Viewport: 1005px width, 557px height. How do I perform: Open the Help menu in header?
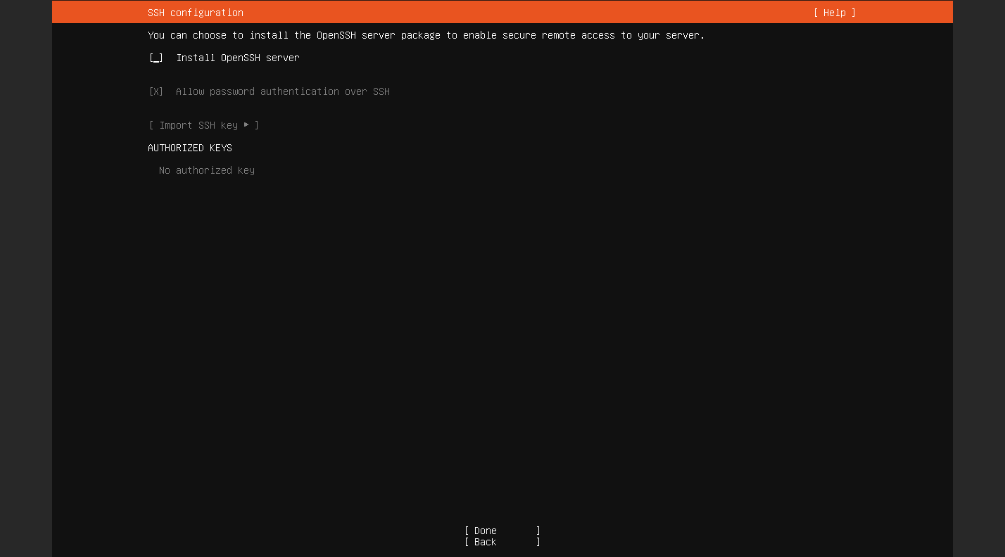coord(834,13)
